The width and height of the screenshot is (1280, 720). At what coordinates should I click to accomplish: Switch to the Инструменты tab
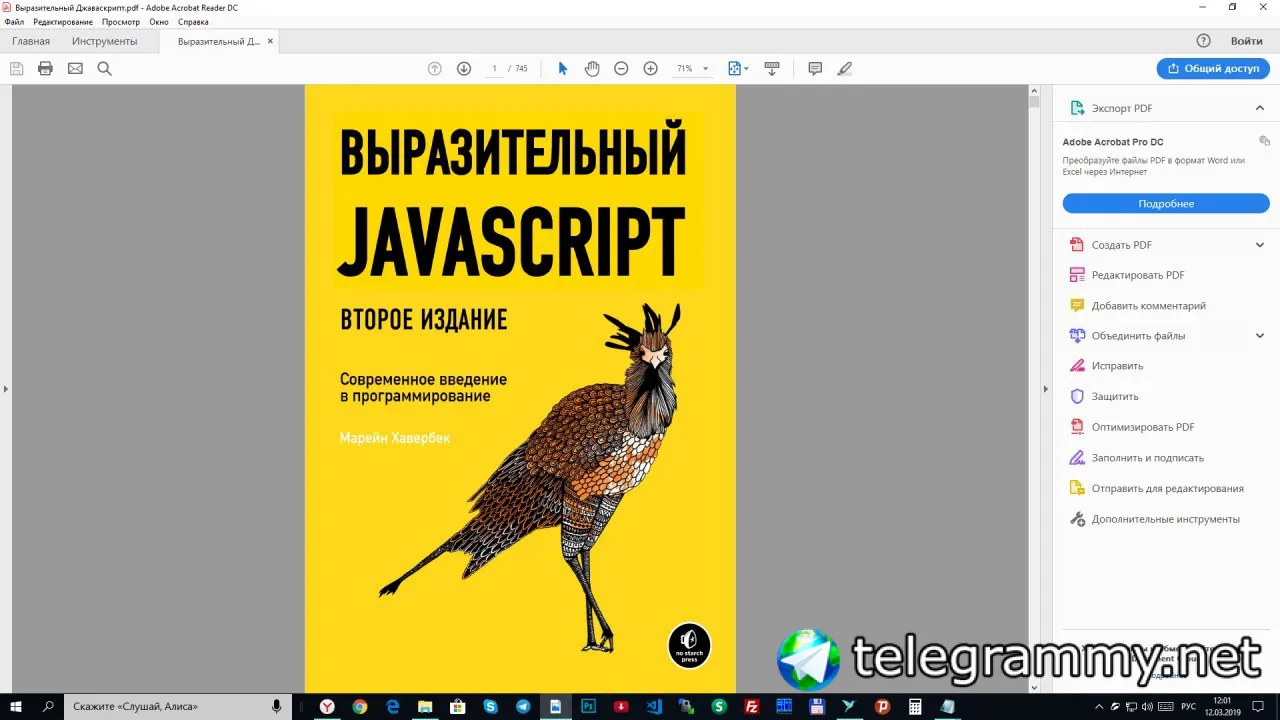tap(105, 41)
